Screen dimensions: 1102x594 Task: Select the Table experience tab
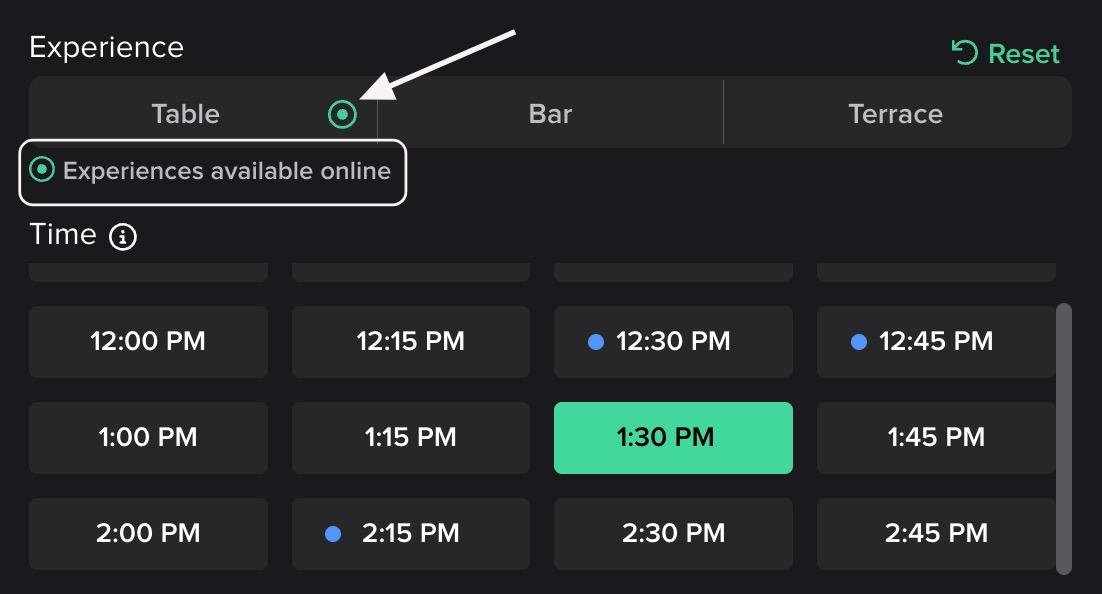[185, 114]
